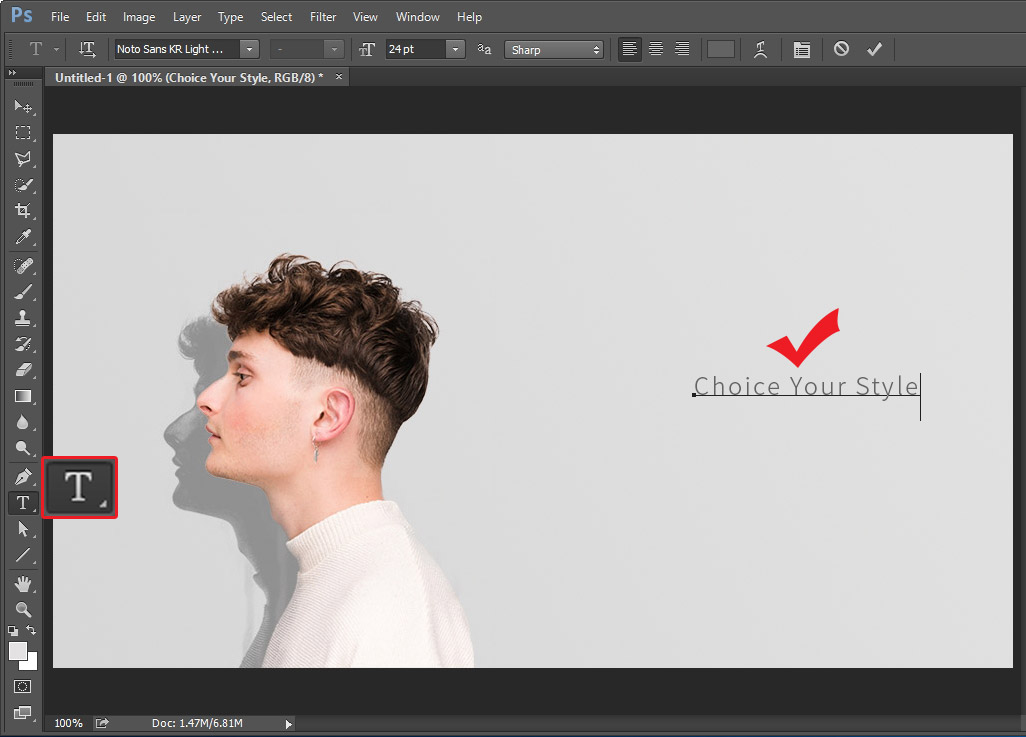Click the Choice Your Style text on canvas
The width and height of the screenshot is (1026, 737).
click(x=806, y=386)
